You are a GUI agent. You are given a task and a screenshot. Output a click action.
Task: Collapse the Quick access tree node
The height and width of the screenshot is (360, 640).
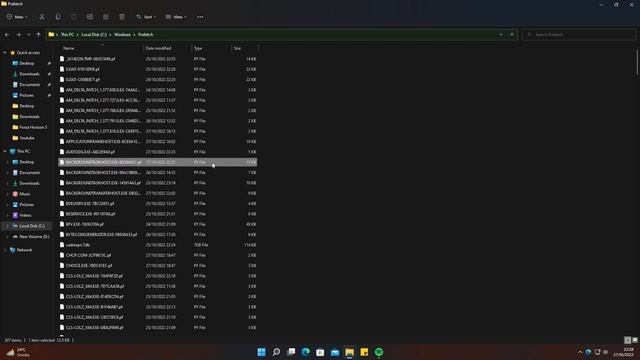click(5, 53)
